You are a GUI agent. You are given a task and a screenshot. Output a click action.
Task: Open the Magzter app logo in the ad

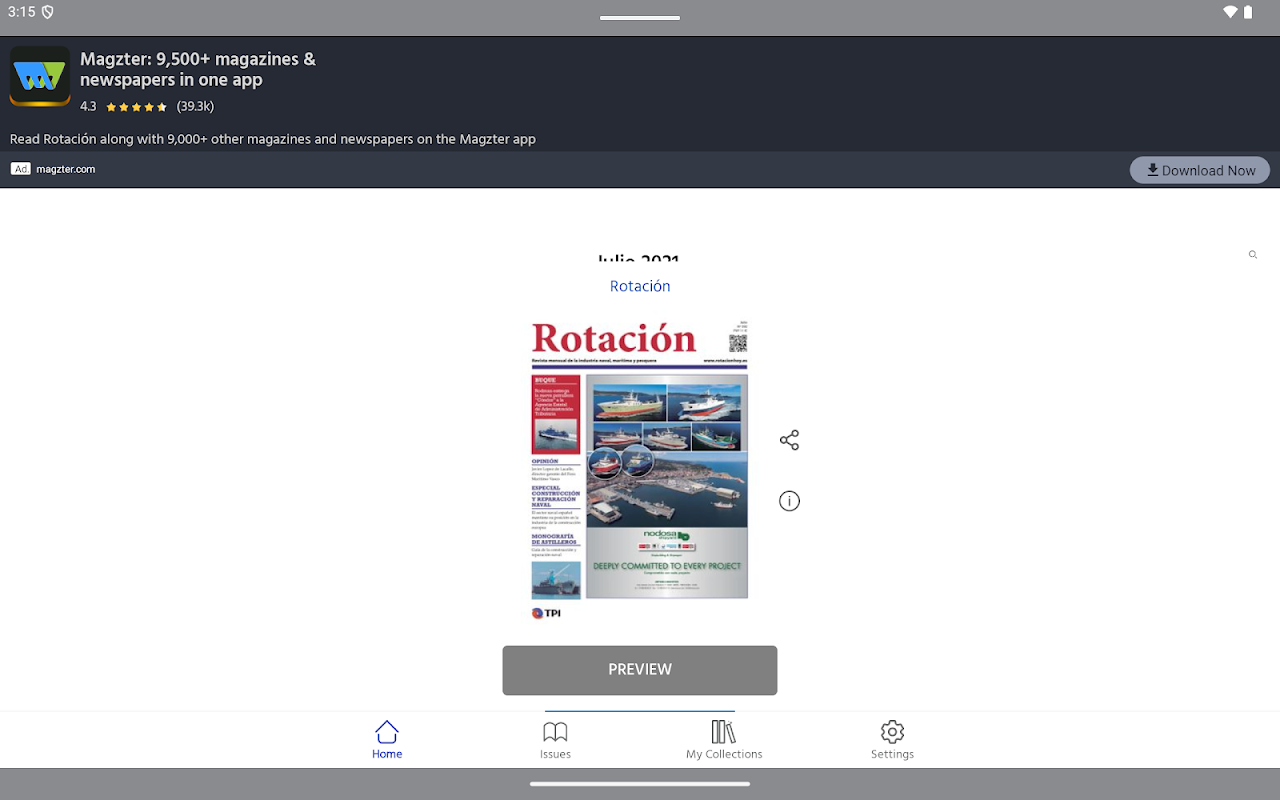point(40,76)
